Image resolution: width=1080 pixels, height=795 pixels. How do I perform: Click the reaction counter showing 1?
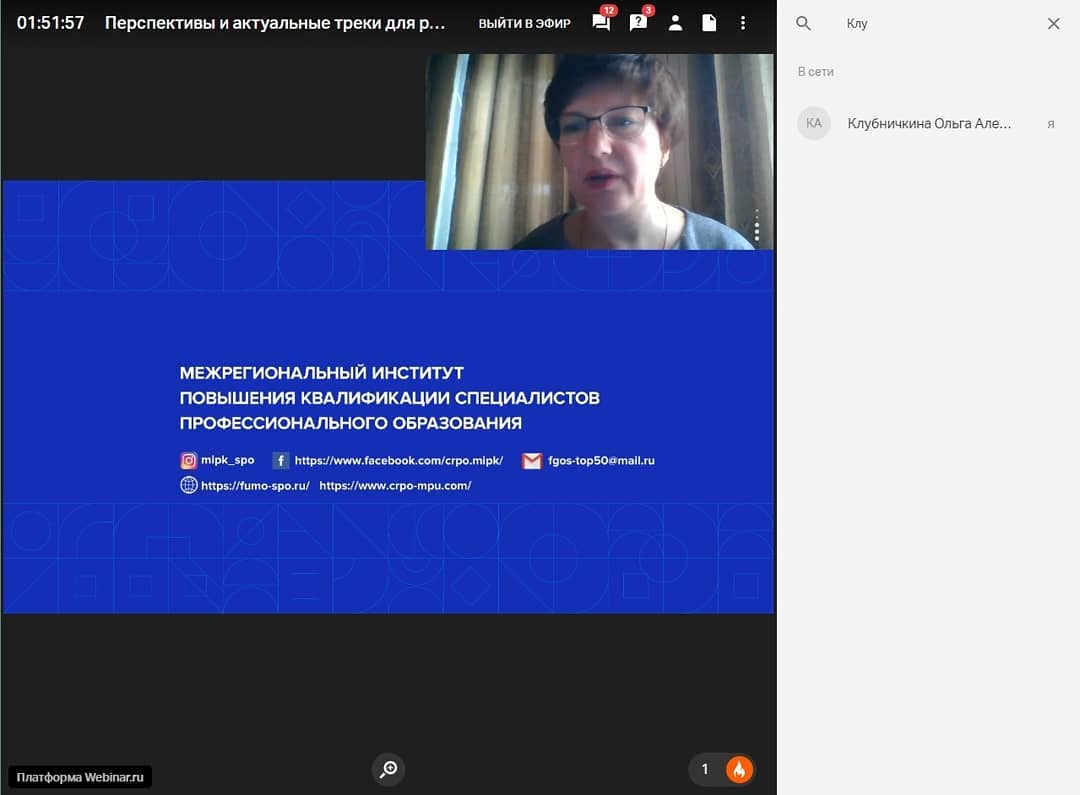click(x=705, y=769)
